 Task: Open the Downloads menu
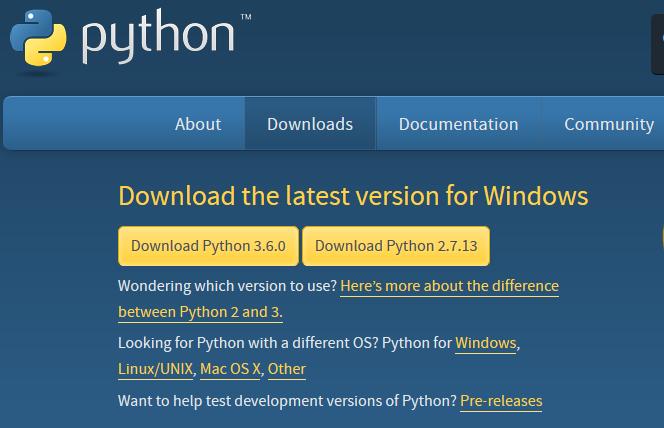click(x=310, y=124)
